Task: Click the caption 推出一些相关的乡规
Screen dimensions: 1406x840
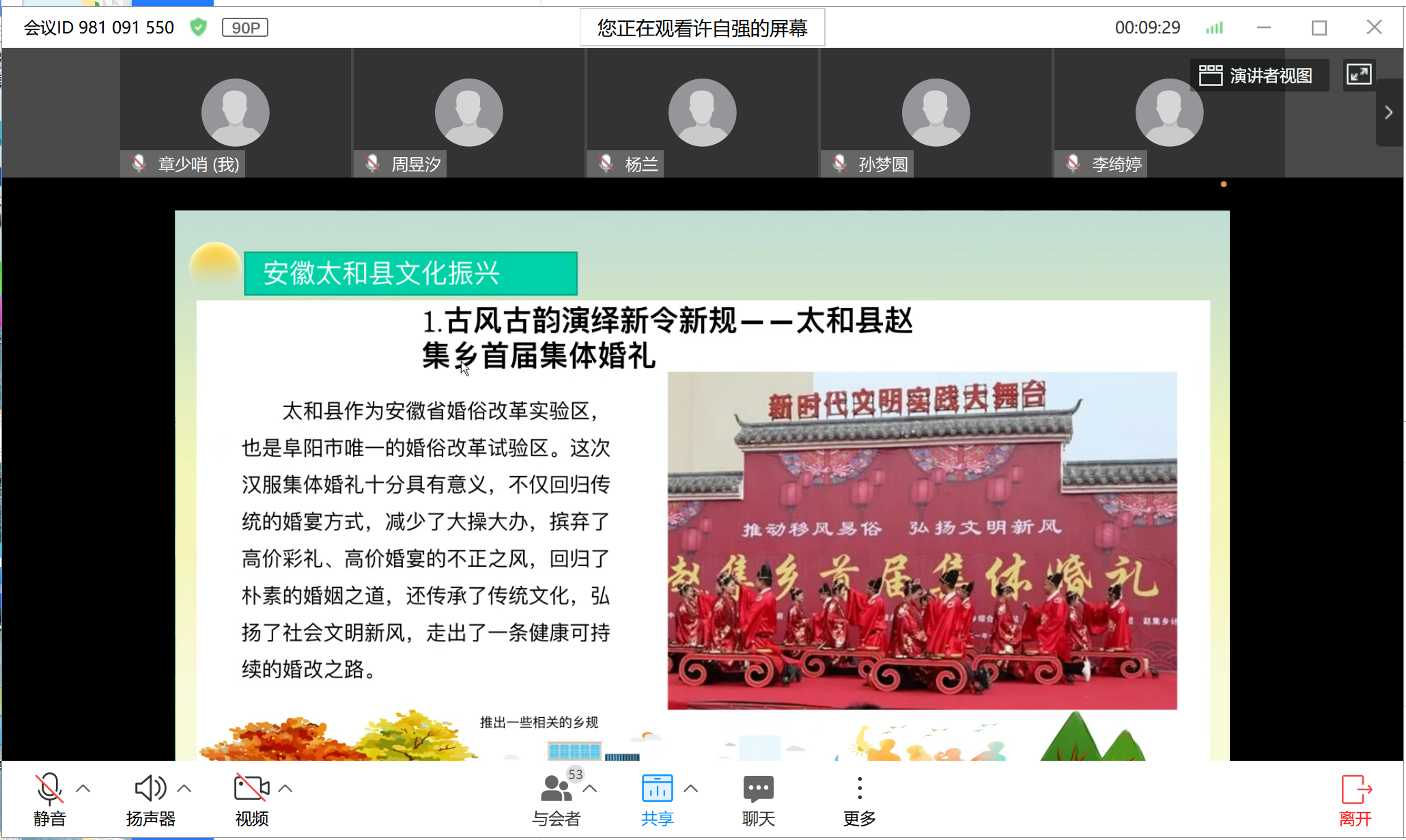Action: (x=539, y=722)
